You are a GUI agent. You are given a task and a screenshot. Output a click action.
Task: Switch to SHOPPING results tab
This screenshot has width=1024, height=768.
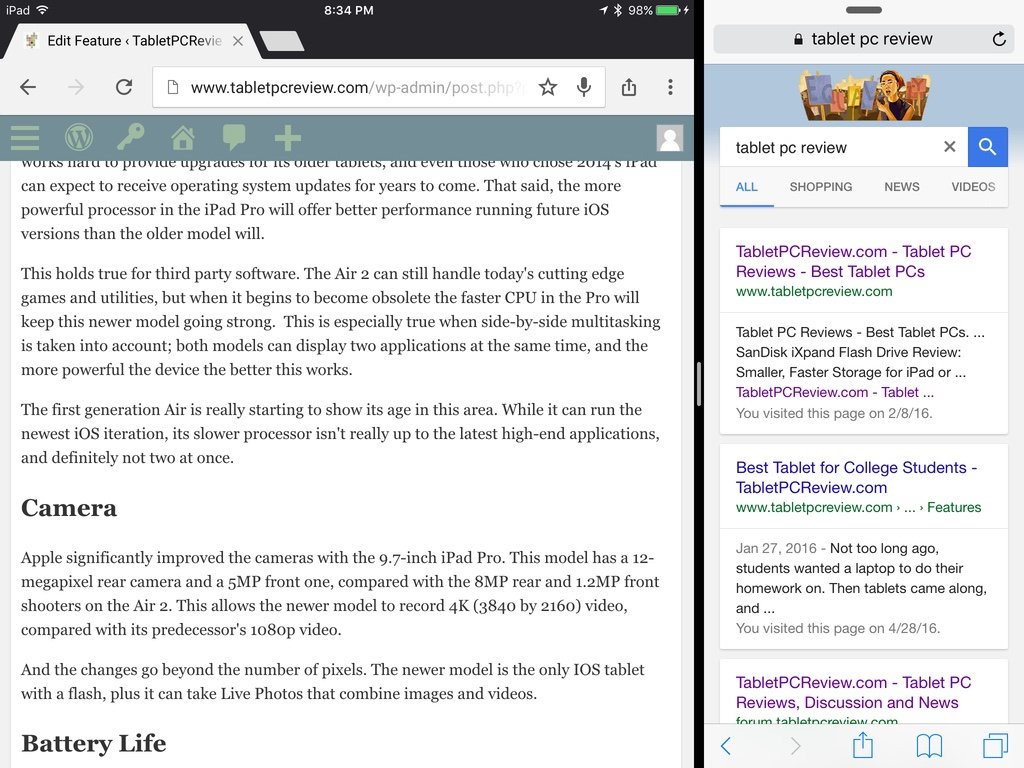point(820,187)
